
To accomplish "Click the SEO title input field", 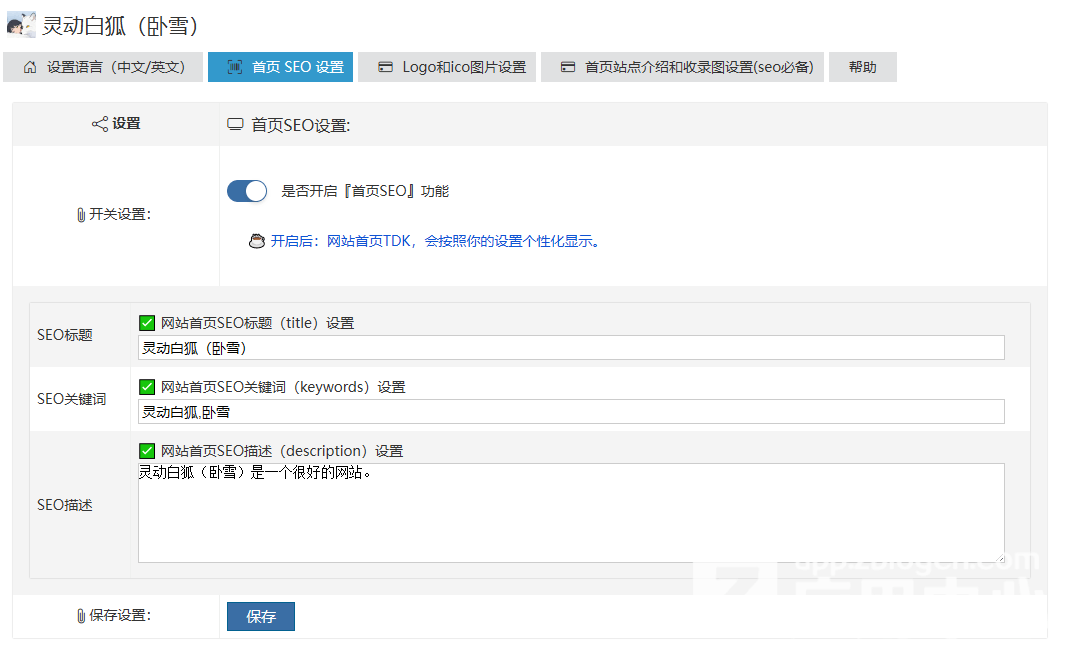I will 570,348.
